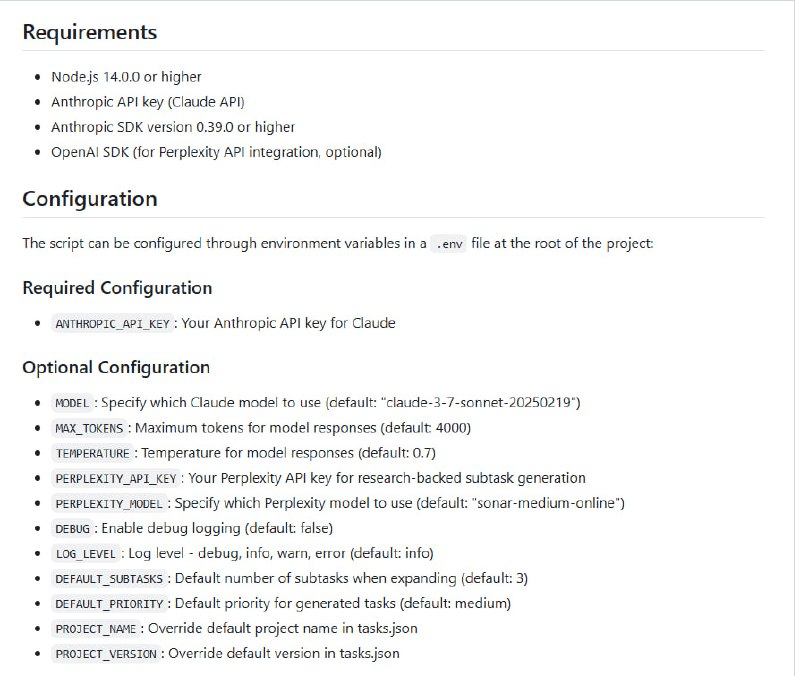Select the Required Configuration subheading
This screenshot has width=800, height=676.
pos(117,288)
